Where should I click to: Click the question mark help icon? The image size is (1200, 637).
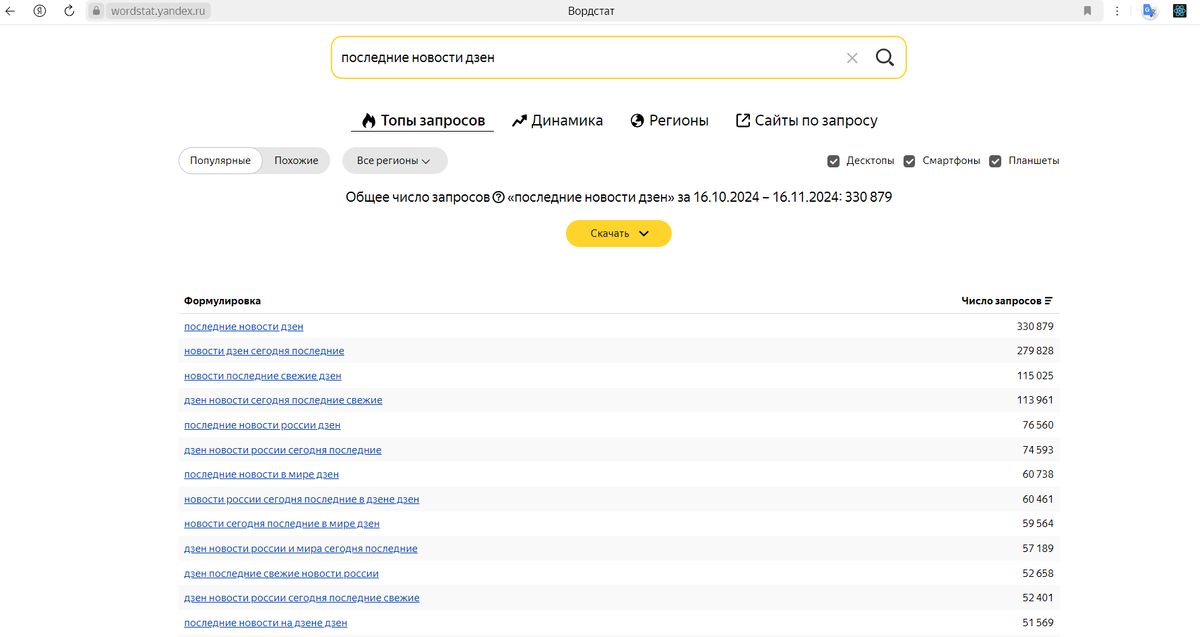click(498, 197)
